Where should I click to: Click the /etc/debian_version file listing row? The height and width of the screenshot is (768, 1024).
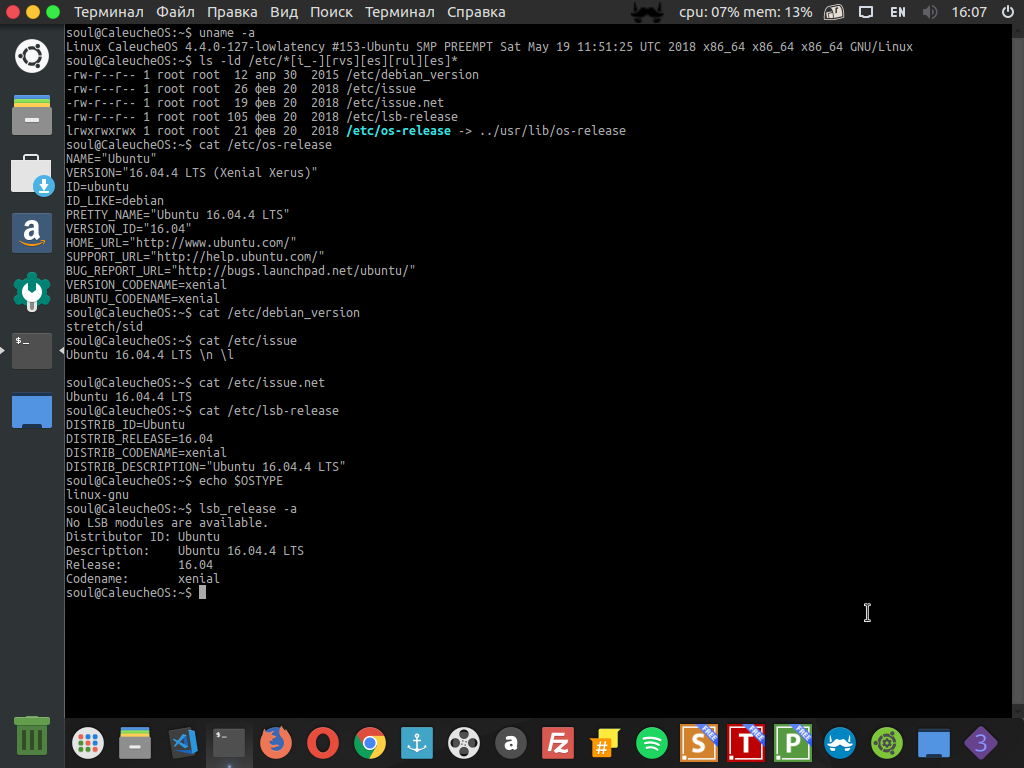(x=272, y=74)
